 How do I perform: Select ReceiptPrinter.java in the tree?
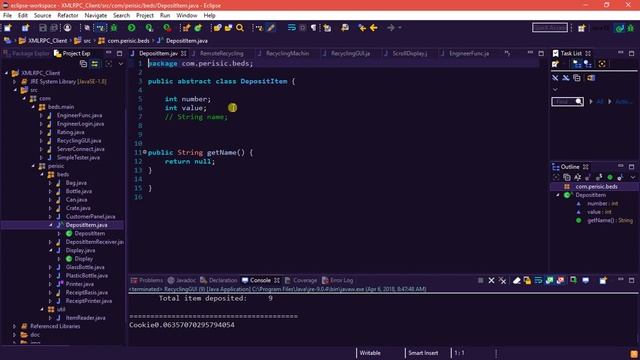89,301
